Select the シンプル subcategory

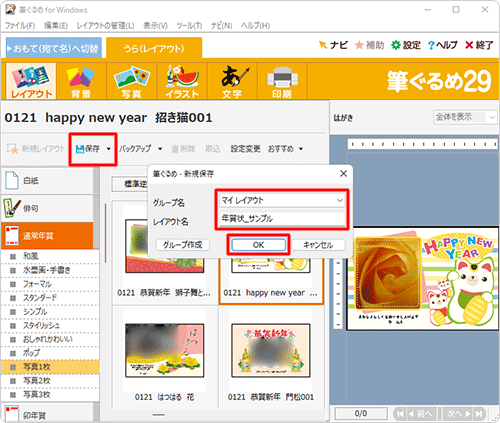point(50,312)
